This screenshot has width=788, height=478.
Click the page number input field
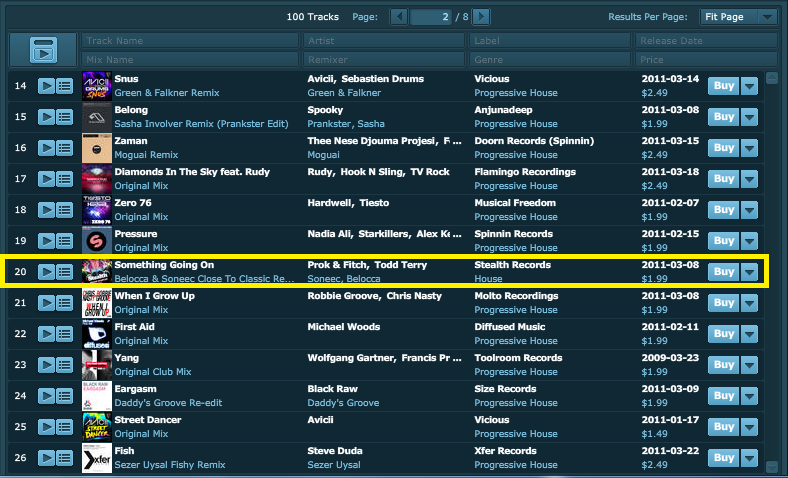431,17
